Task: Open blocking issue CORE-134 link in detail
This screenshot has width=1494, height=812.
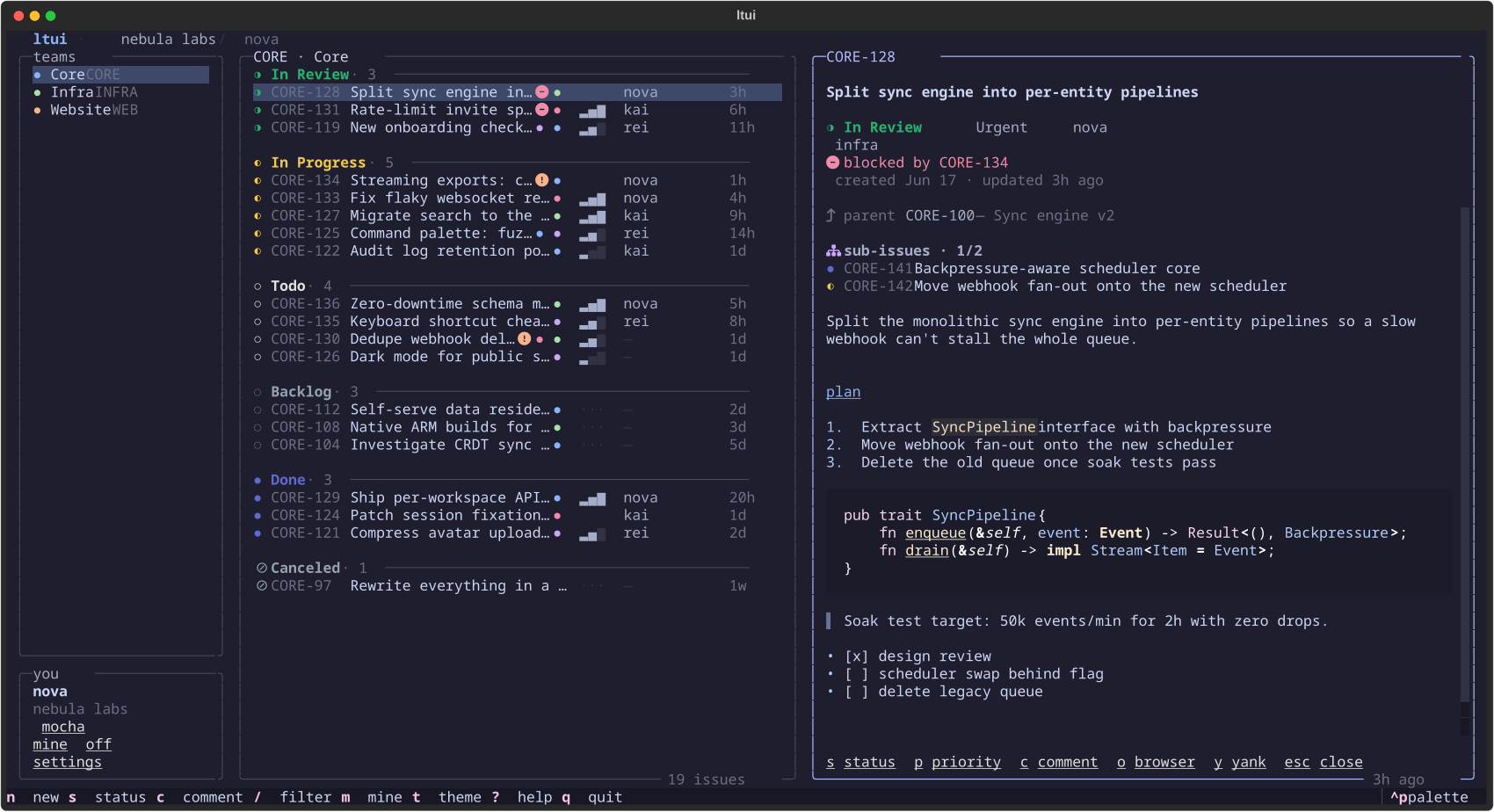Action: (x=974, y=163)
